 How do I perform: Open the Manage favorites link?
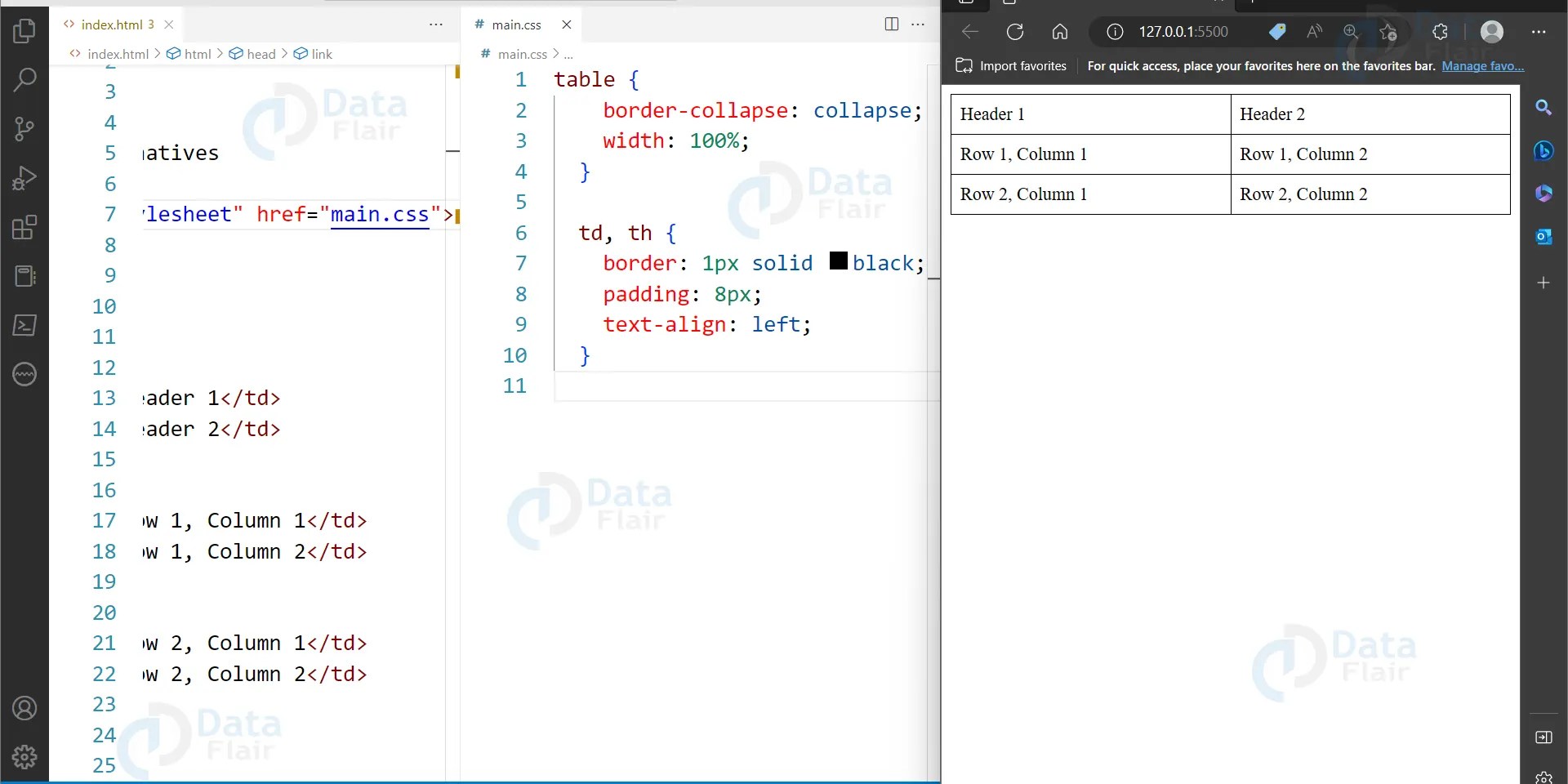1483,66
